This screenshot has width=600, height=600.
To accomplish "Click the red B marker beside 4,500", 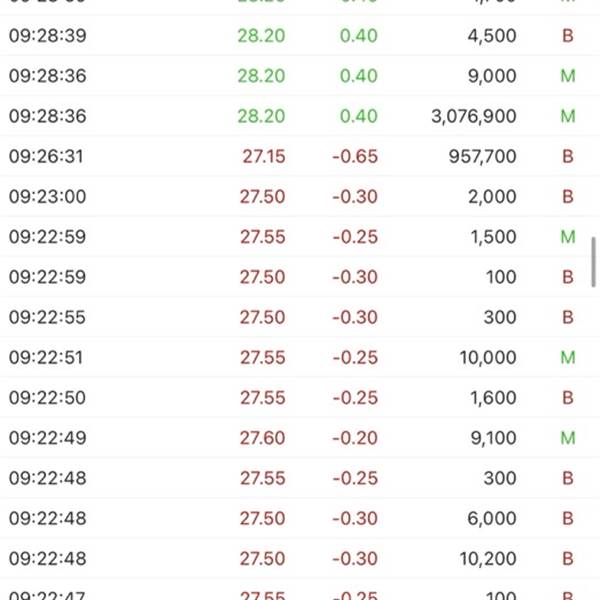I will point(568,36).
